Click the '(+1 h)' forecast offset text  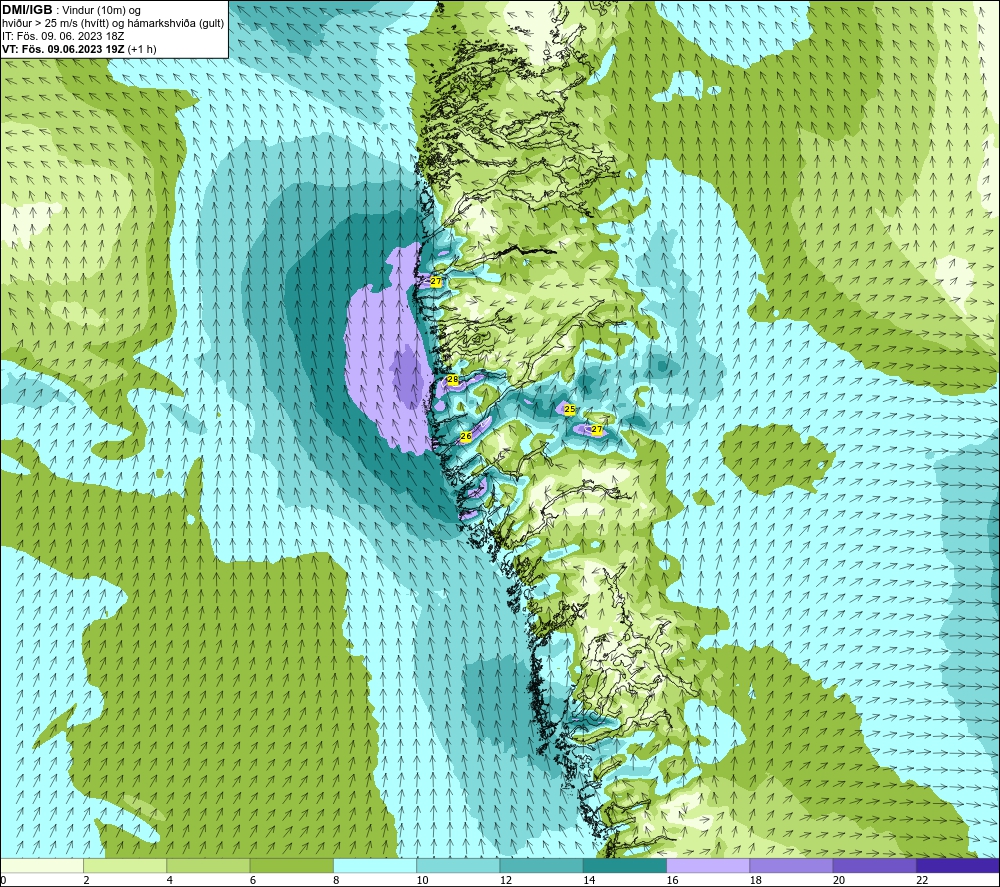(x=142, y=49)
